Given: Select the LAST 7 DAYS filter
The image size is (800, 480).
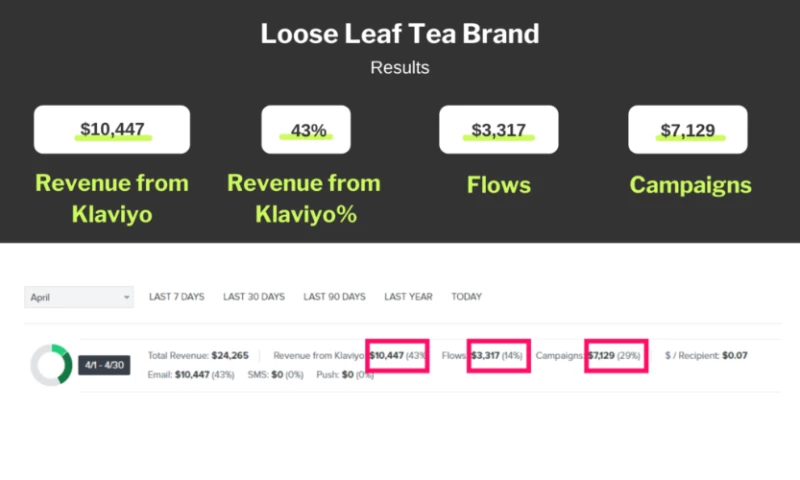Looking at the screenshot, I should 176,297.
